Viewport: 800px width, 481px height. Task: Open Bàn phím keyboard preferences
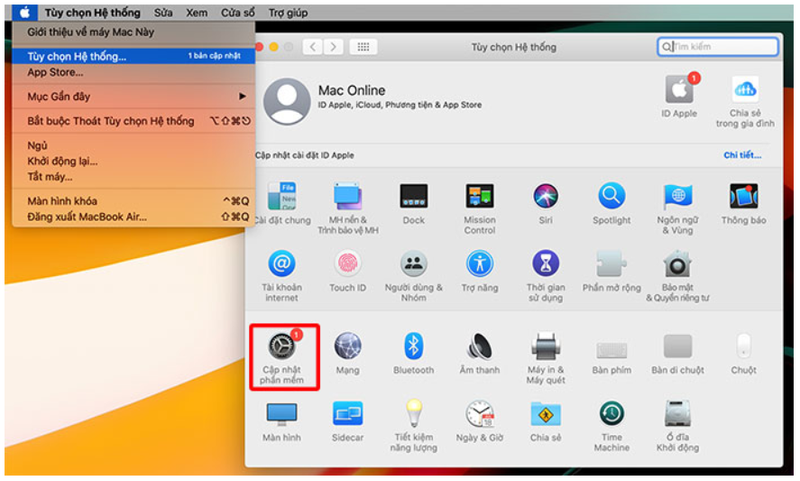[611, 349]
